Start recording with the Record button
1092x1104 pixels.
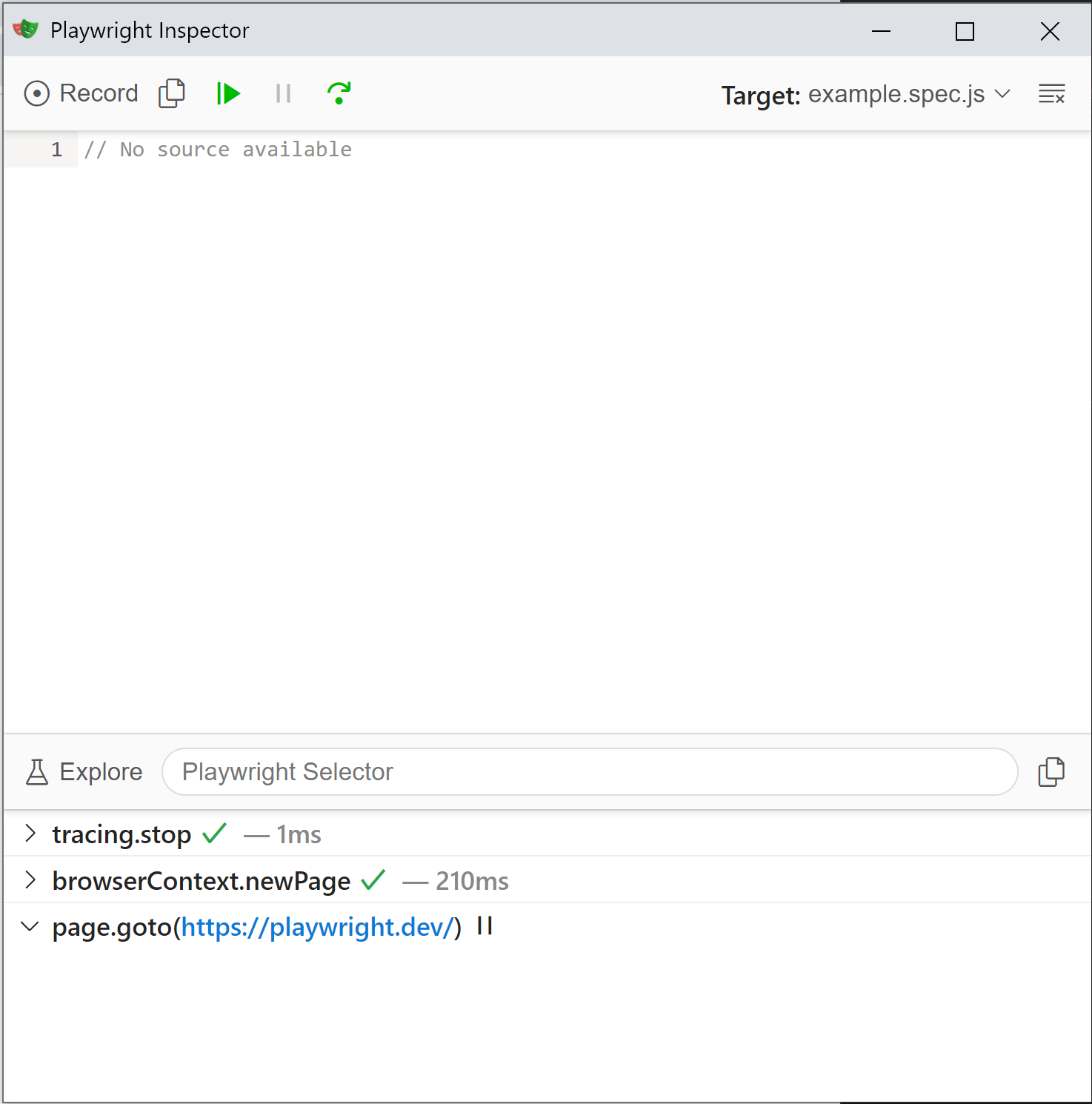[x=81, y=93]
